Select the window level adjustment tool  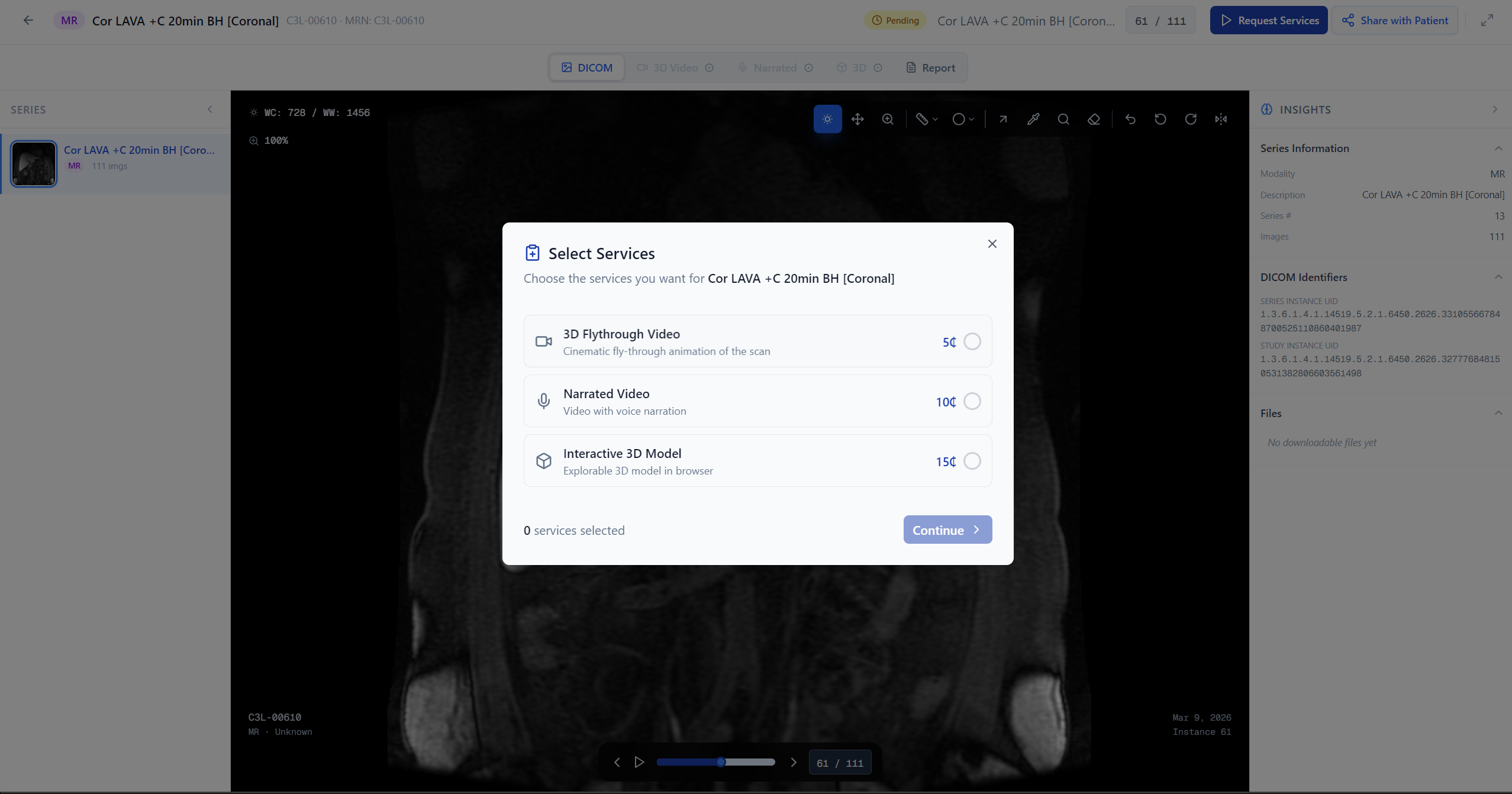pos(827,119)
